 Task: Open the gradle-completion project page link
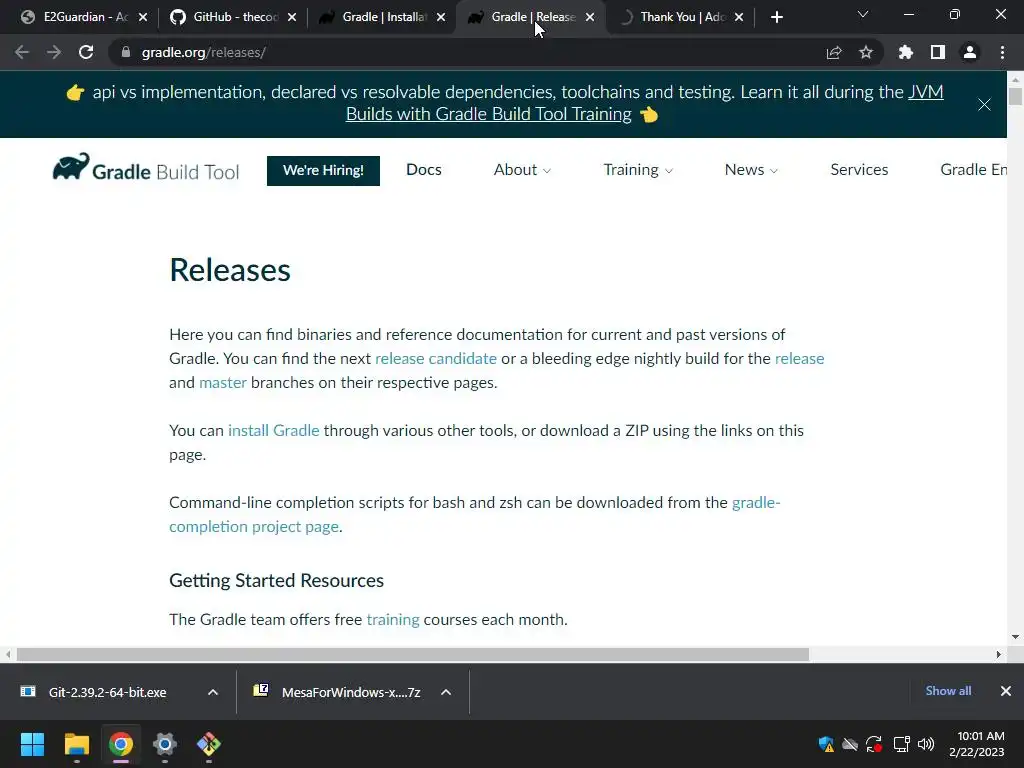pyautogui.click(x=475, y=515)
